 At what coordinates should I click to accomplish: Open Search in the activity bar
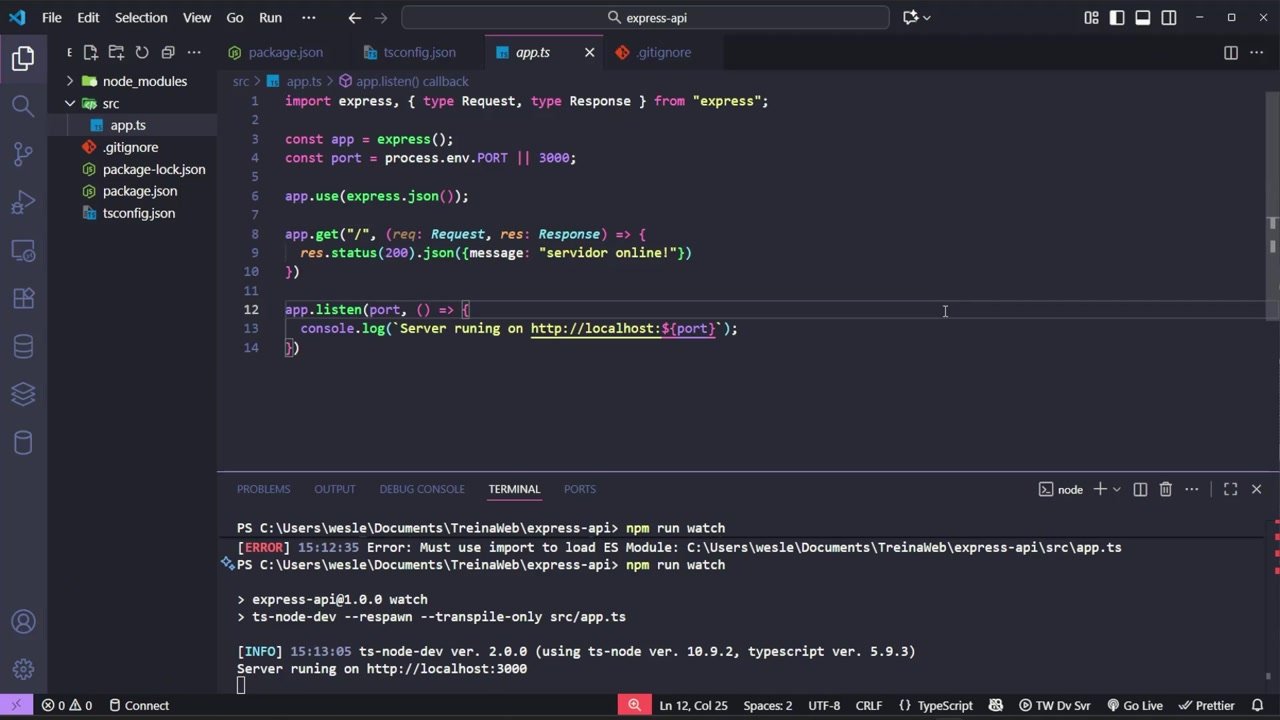click(x=23, y=105)
